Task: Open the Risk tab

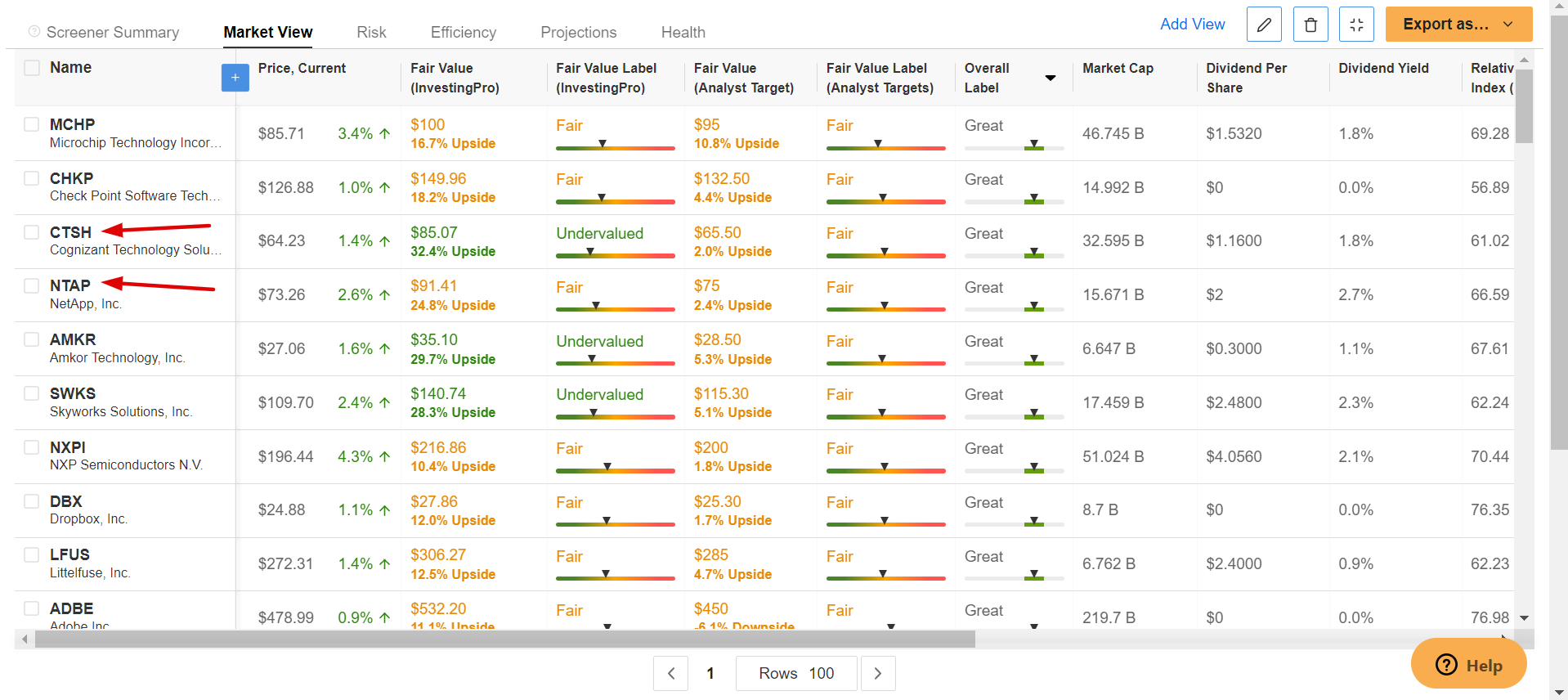Action: click(x=371, y=32)
